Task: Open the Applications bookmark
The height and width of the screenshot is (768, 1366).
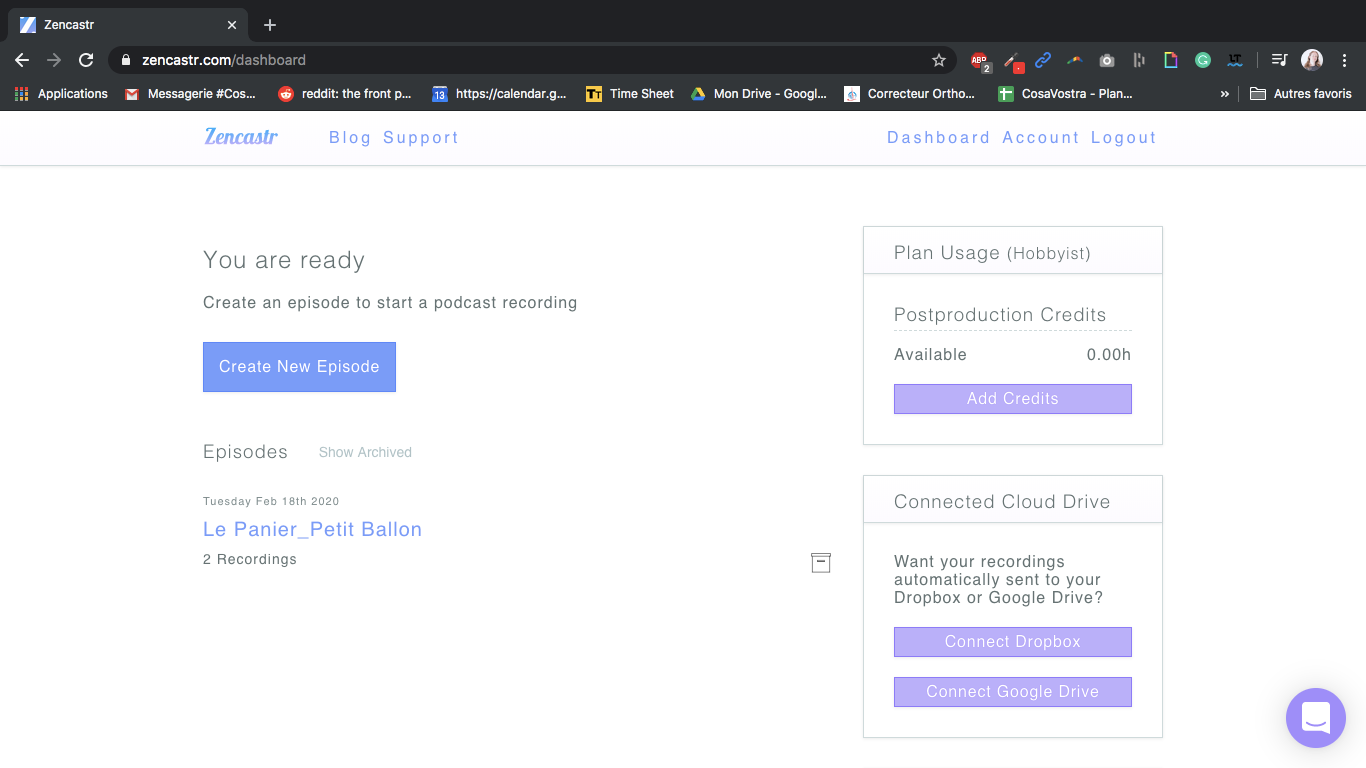Action: click(x=62, y=94)
